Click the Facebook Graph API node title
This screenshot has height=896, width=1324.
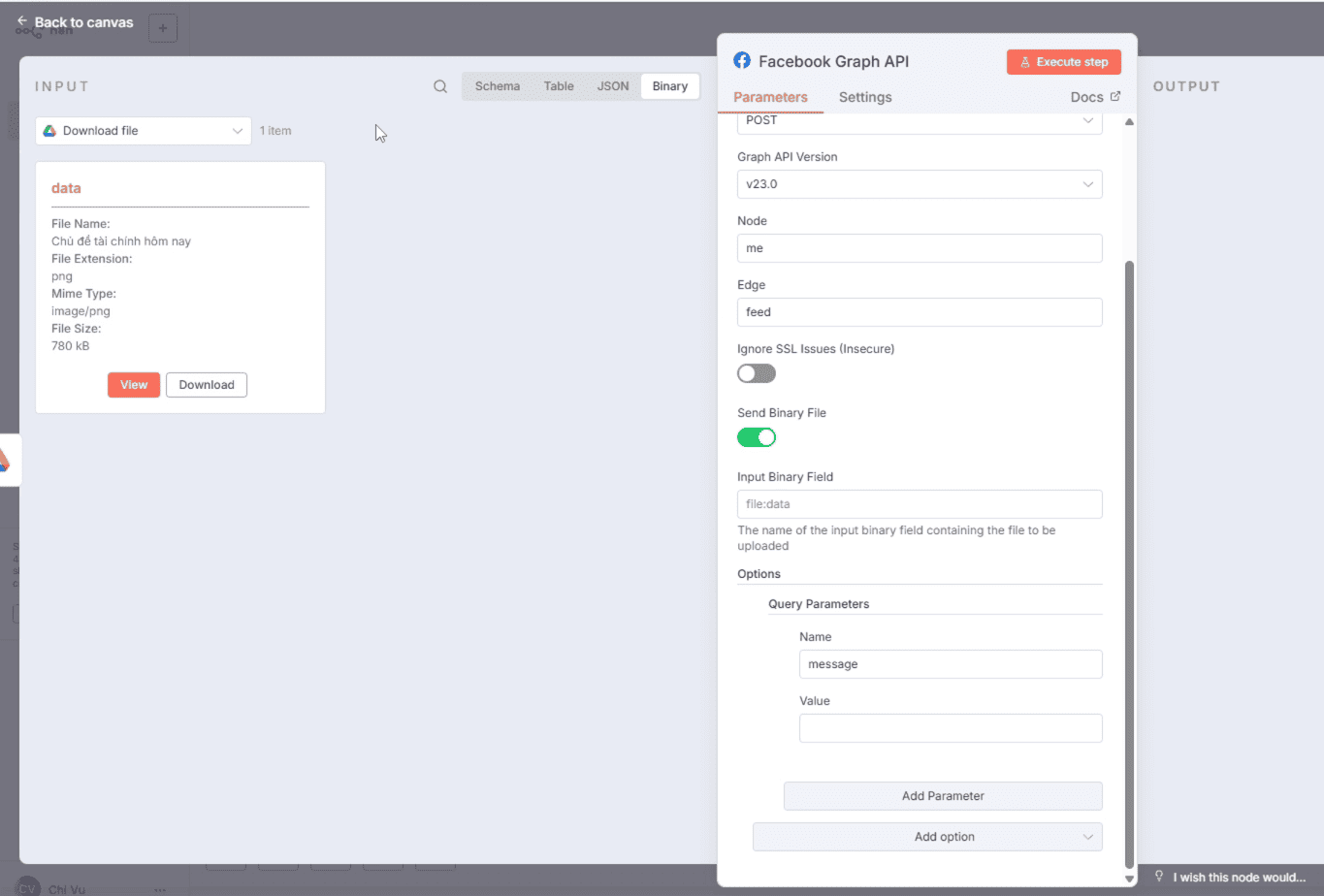pos(834,61)
